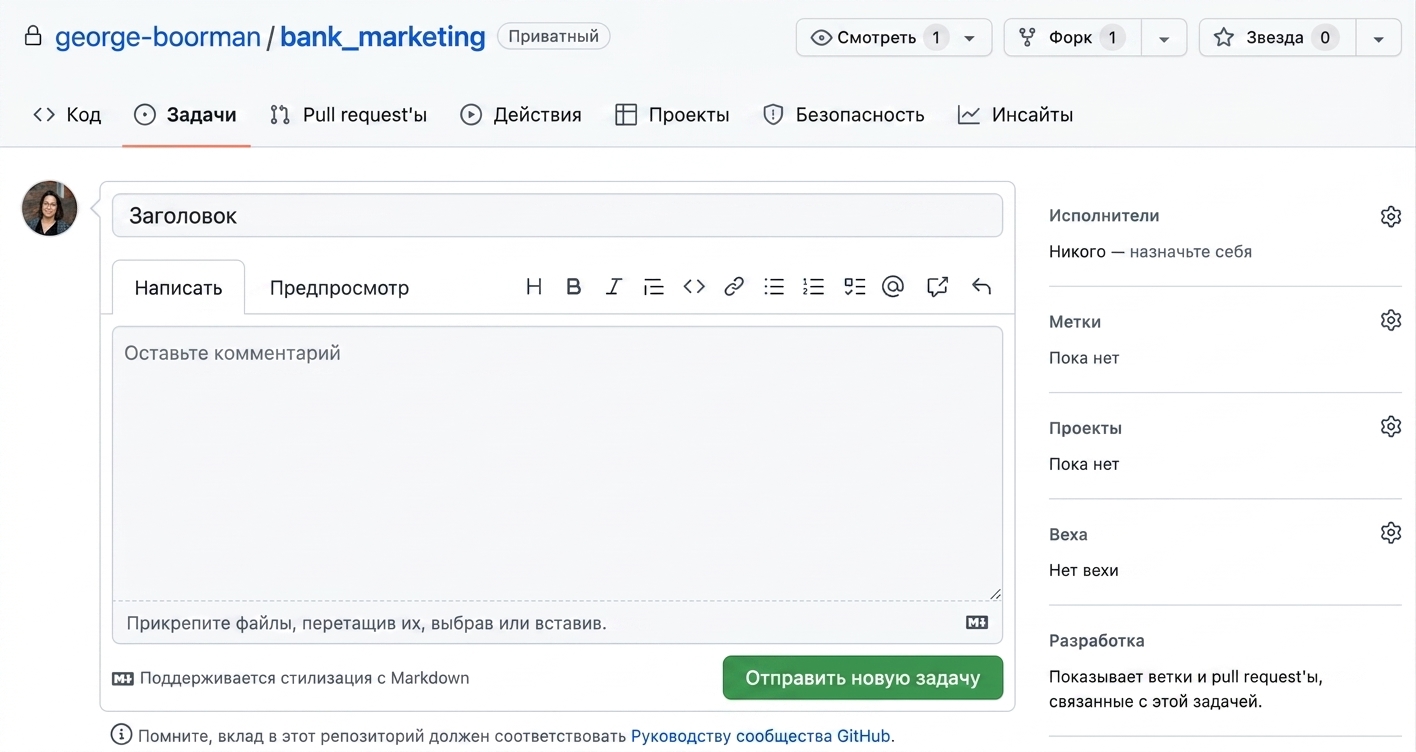Open the Веха gear settings
This screenshot has width=1416, height=752.
(1391, 532)
